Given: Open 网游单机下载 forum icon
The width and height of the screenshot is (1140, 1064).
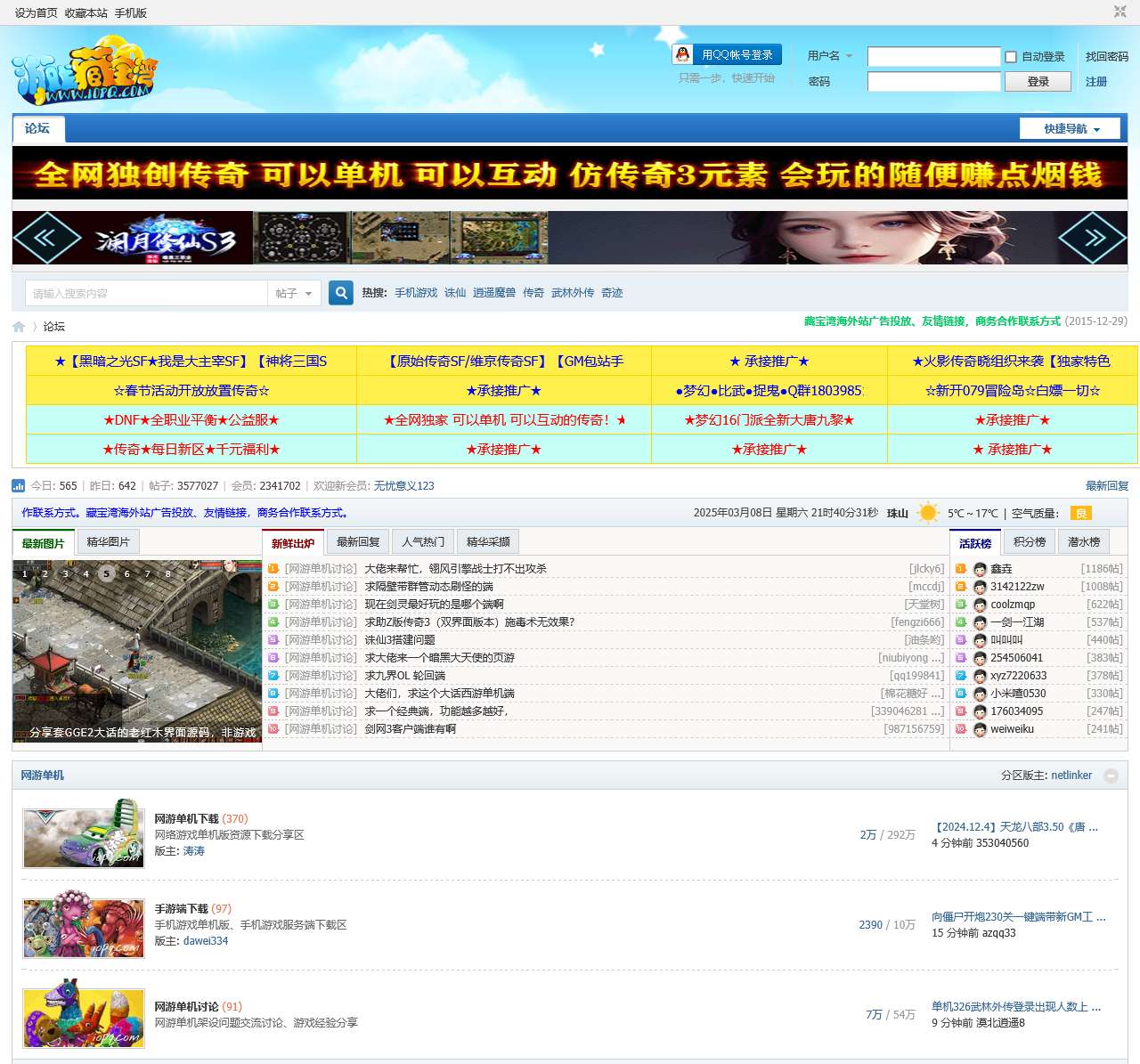Looking at the screenshot, I should [84, 833].
